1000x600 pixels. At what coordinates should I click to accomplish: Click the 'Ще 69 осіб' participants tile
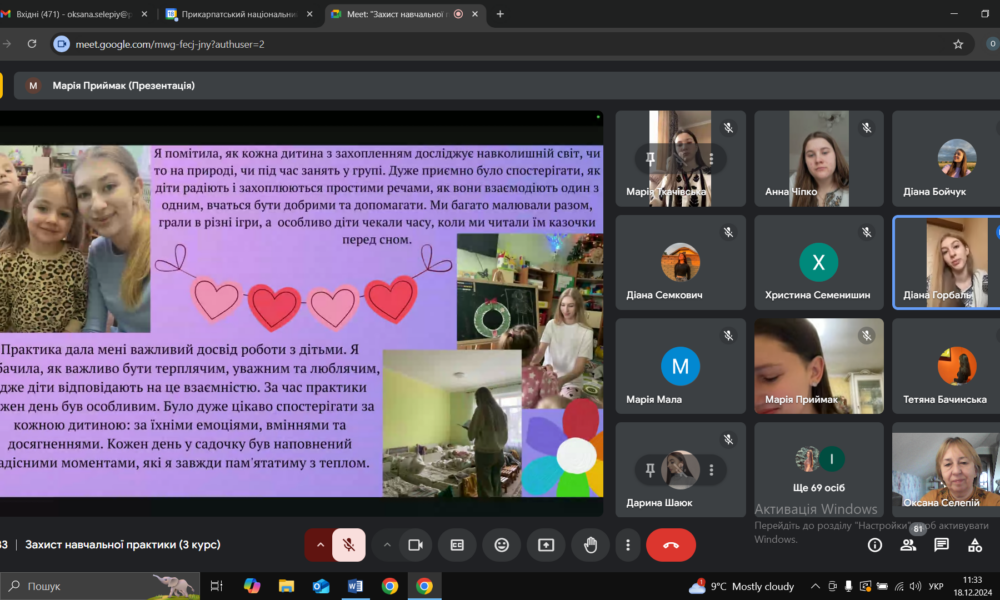pos(819,467)
